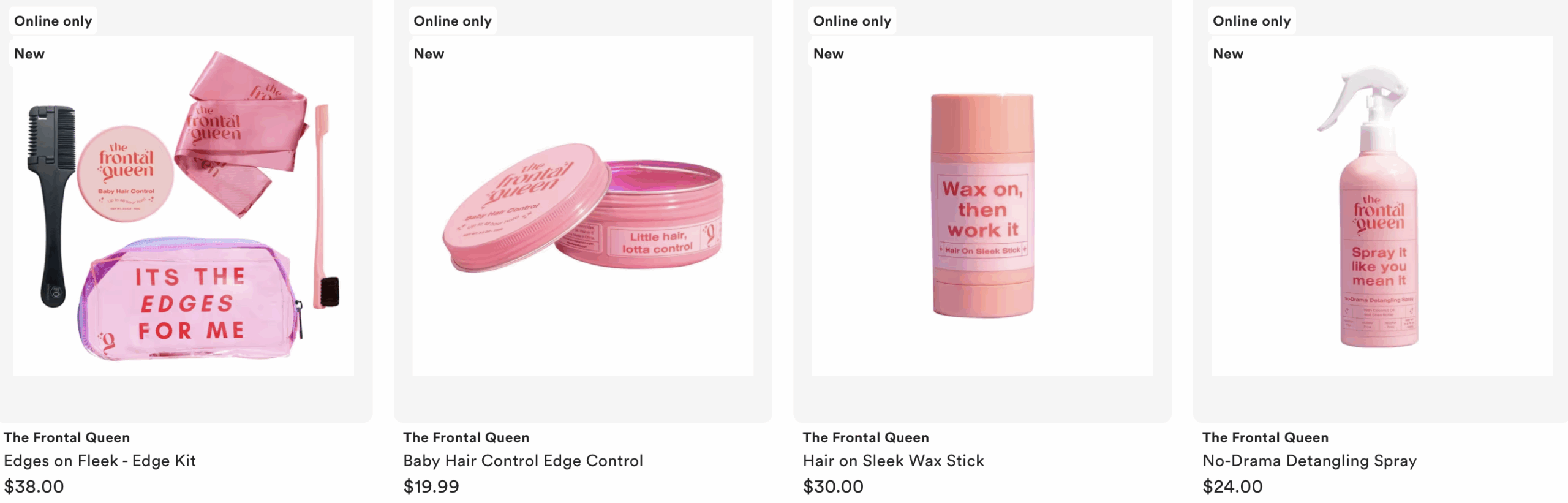Click the Baby Hair Control Edge Control title
This screenshot has height=503, width=1568.
coord(523,461)
